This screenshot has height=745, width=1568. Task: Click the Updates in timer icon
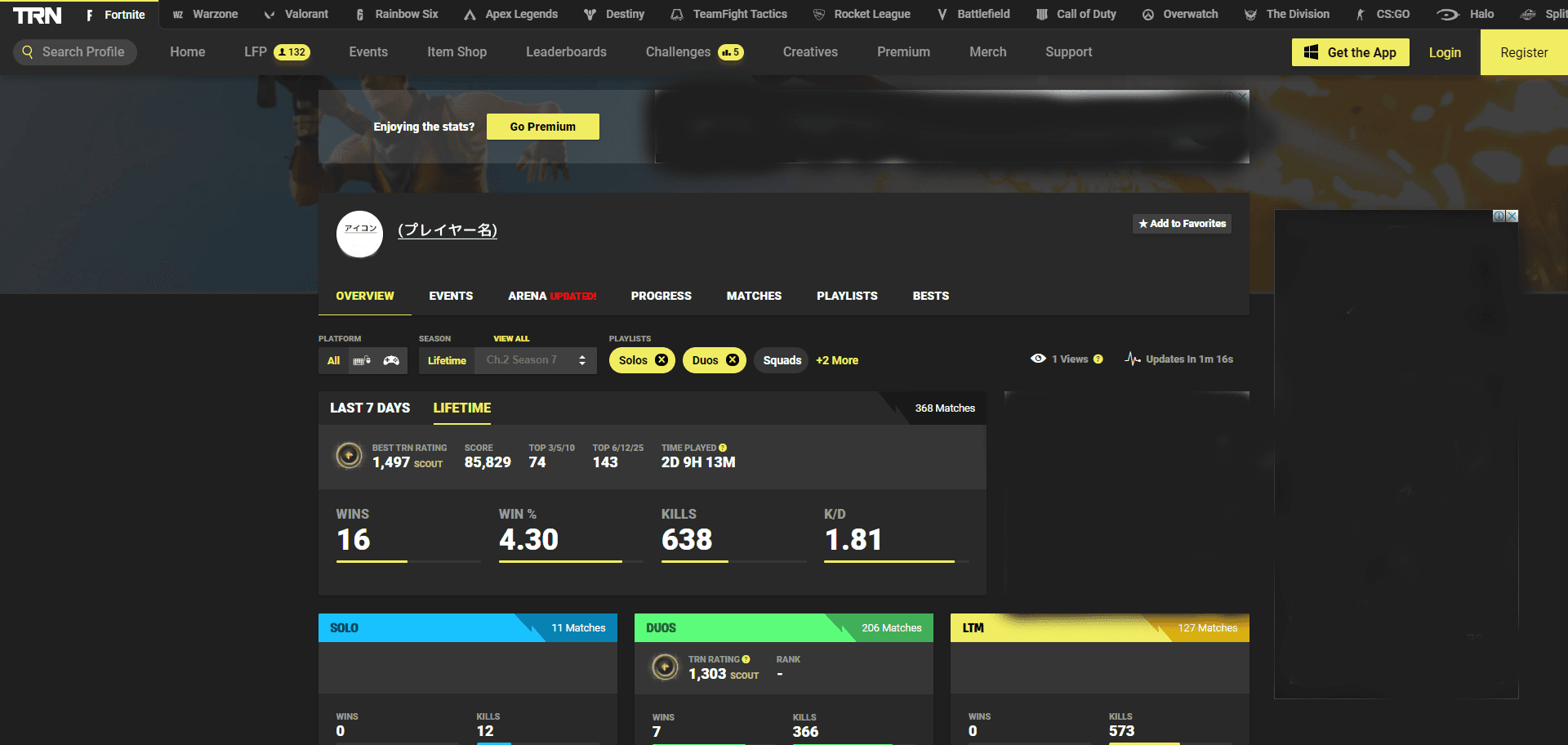click(1132, 359)
